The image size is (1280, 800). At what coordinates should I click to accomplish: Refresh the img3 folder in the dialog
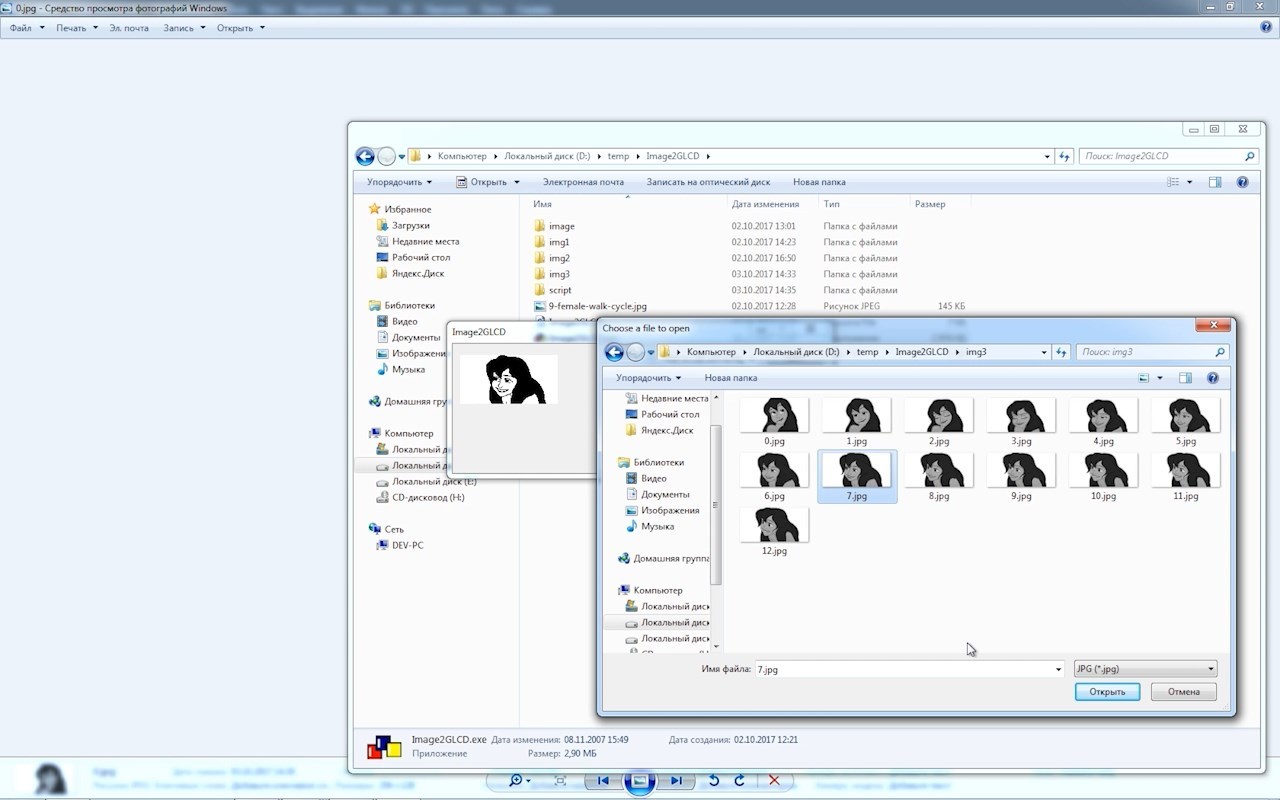(x=1063, y=352)
